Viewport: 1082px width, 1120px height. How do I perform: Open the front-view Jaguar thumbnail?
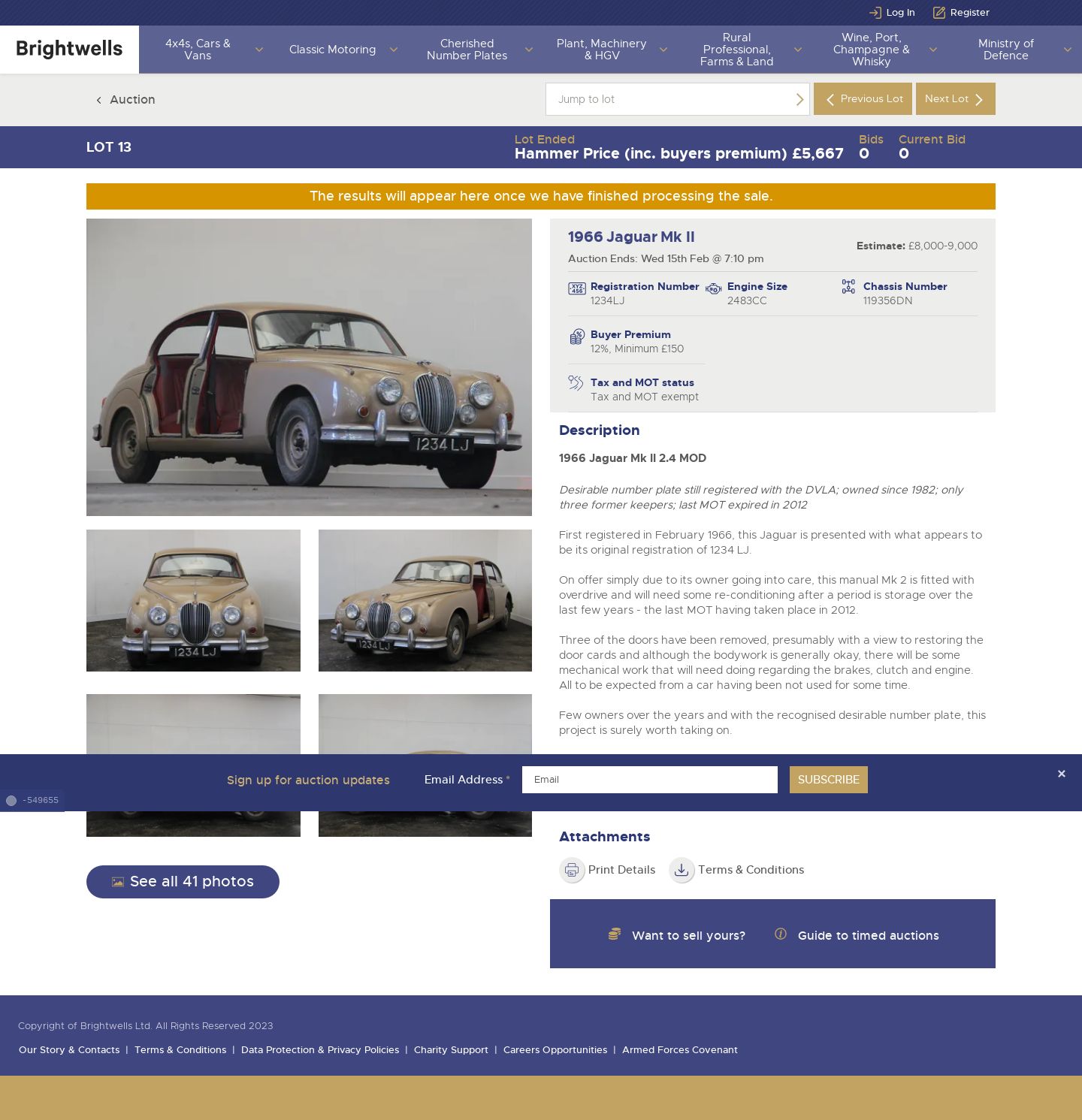click(193, 600)
